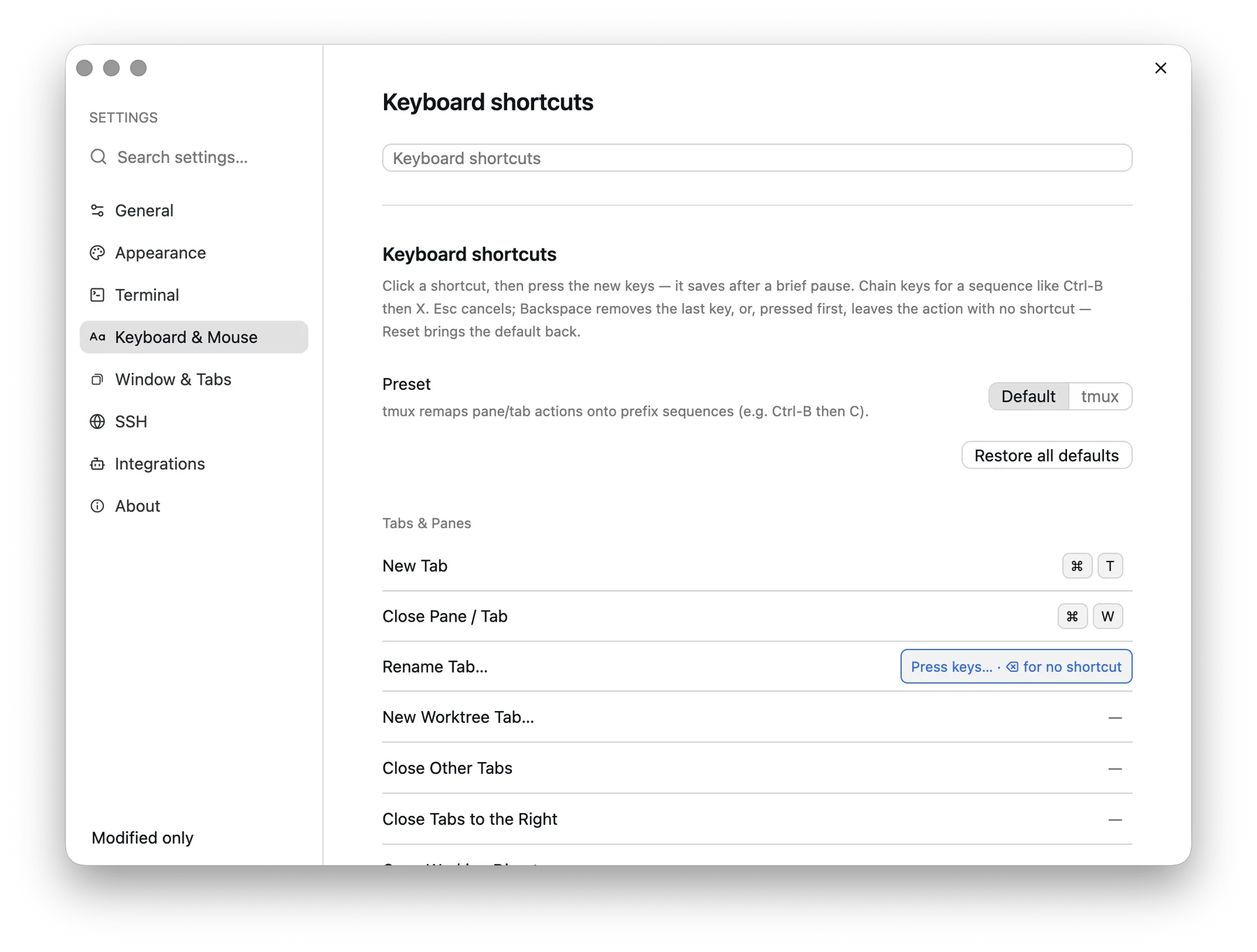Go to Terminal settings

[193, 295]
